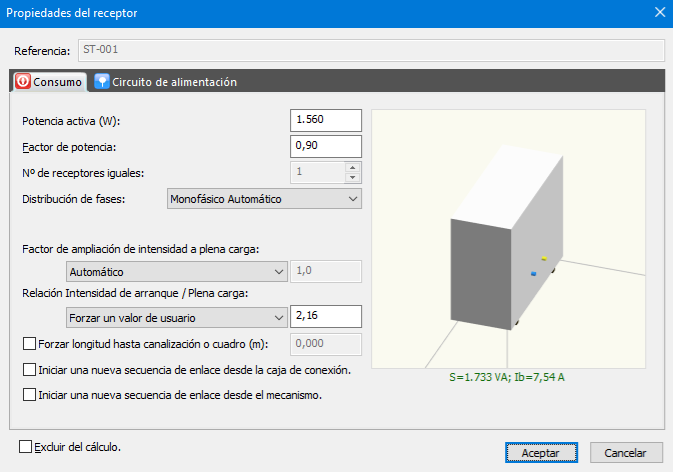This screenshot has height=472, width=673.
Task: Close the Propiedades del receptor dialog
Action: [660, 12]
